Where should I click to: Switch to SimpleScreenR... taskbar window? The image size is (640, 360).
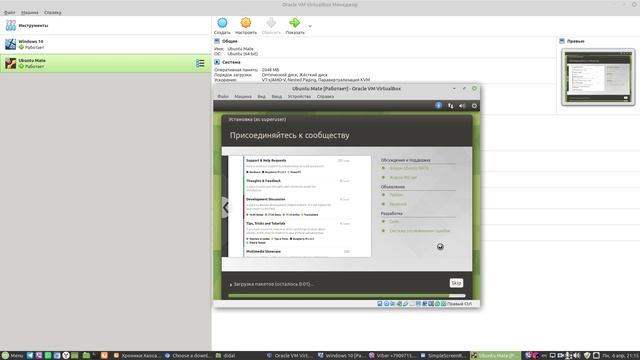(443, 356)
